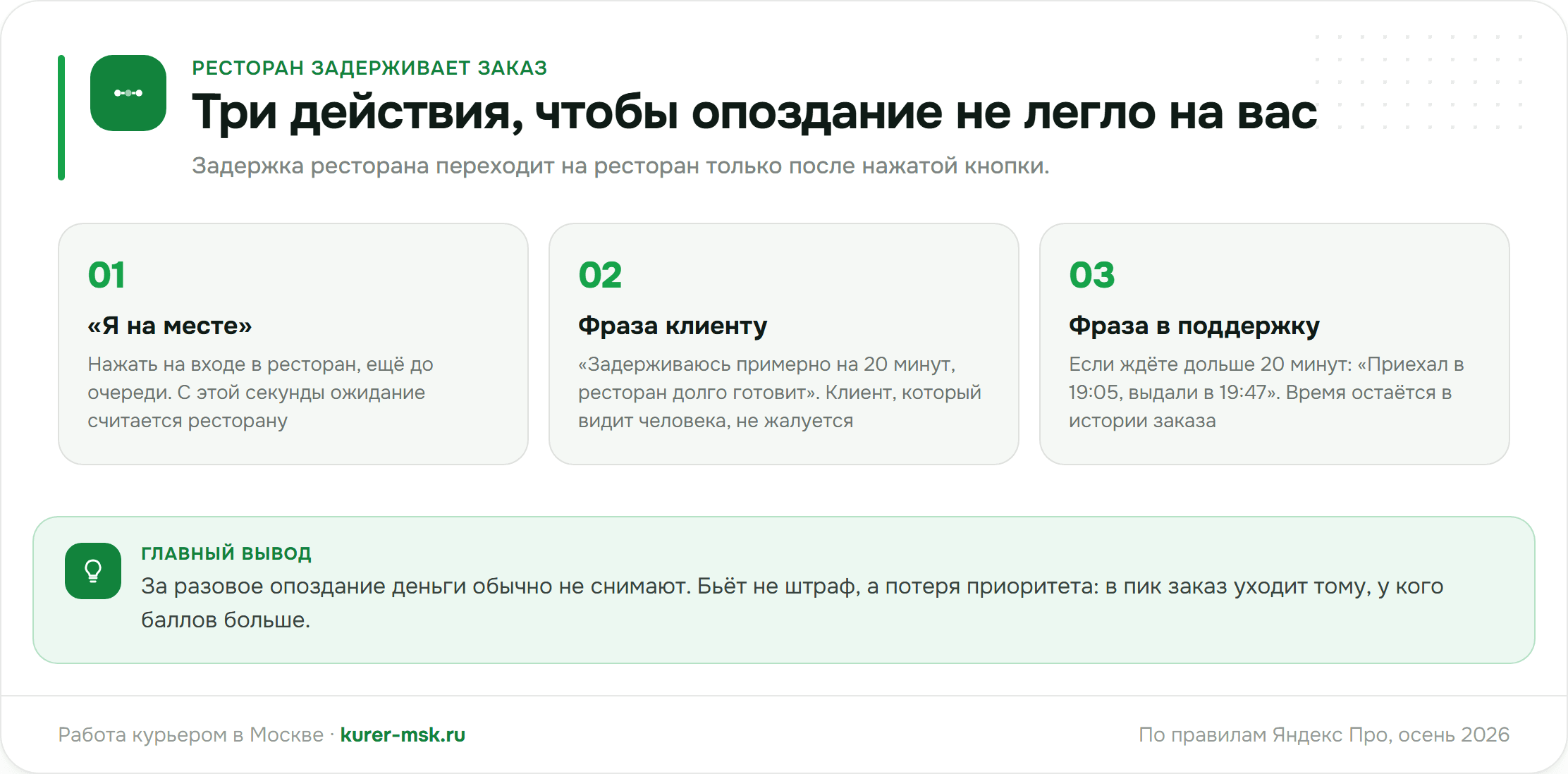Click the heading "Три действия, чтобы опоздание не легло на вас"
Viewport: 1568px width, 774px height.
754,112
